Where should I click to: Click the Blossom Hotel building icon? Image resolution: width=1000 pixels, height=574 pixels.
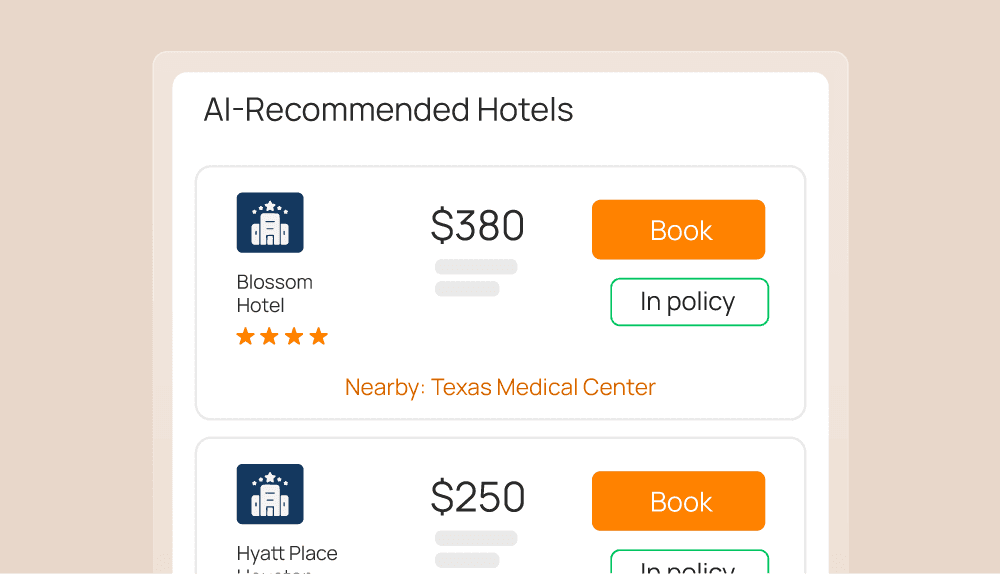click(x=270, y=222)
